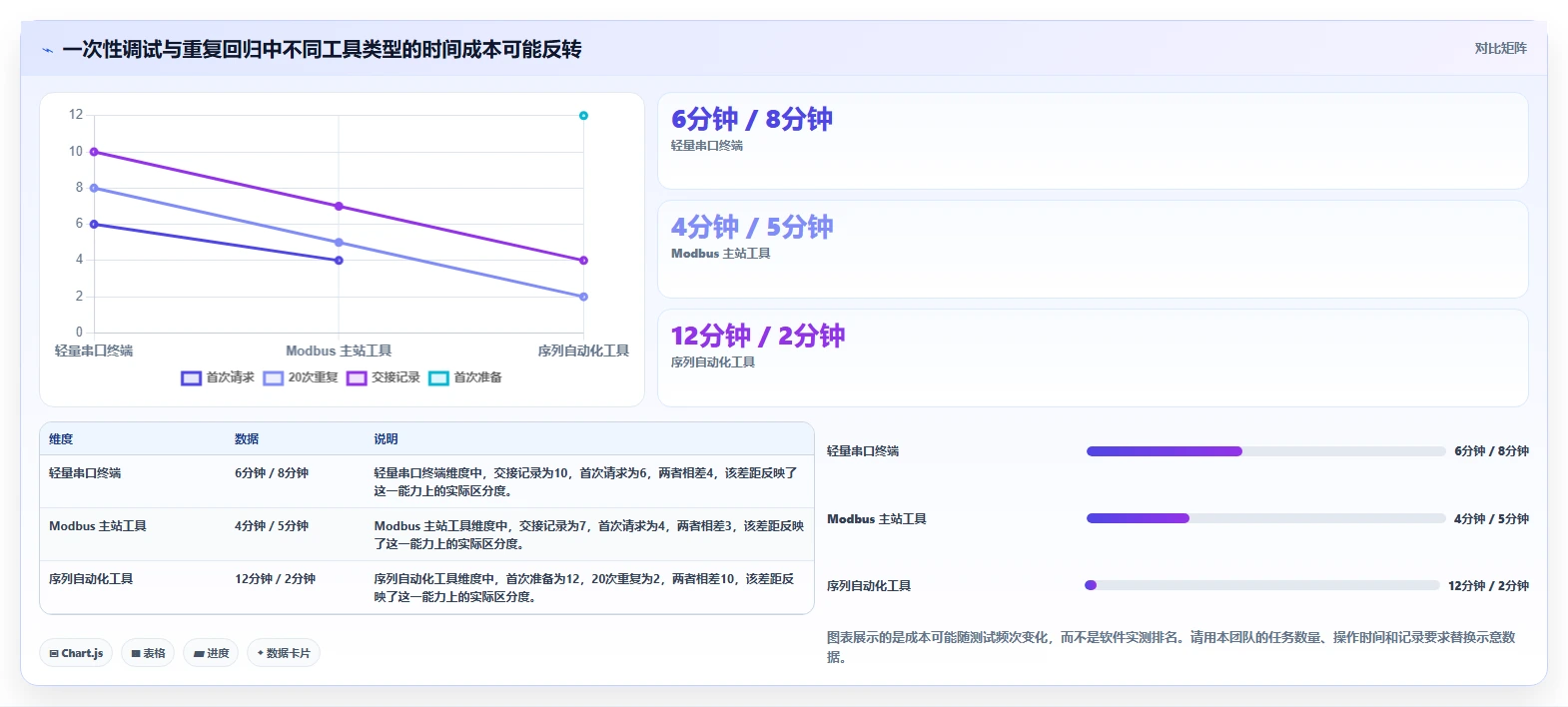
Task: Select the 进度 chip
Action: pos(211,653)
